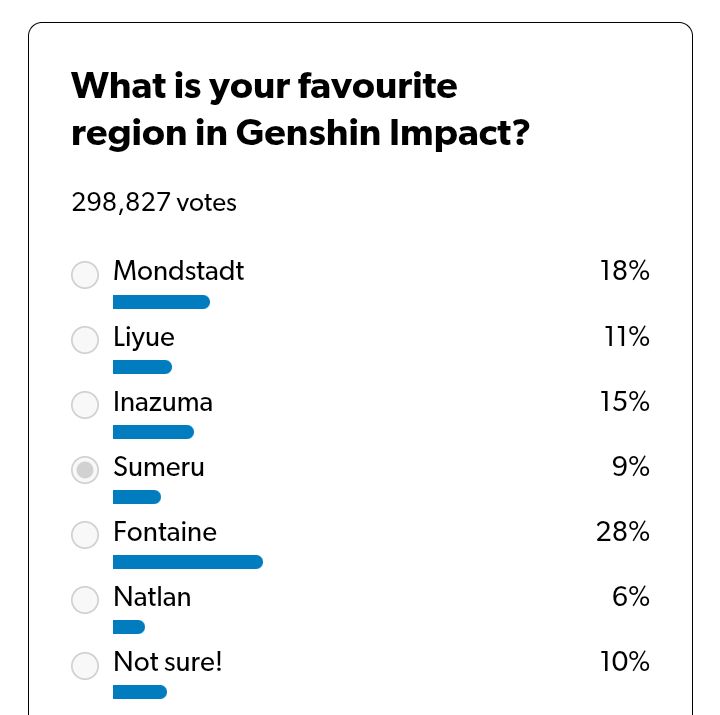Viewport: 720px width, 715px height.
Task: Click the Mondstadt option label
Action: click(x=179, y=270)
